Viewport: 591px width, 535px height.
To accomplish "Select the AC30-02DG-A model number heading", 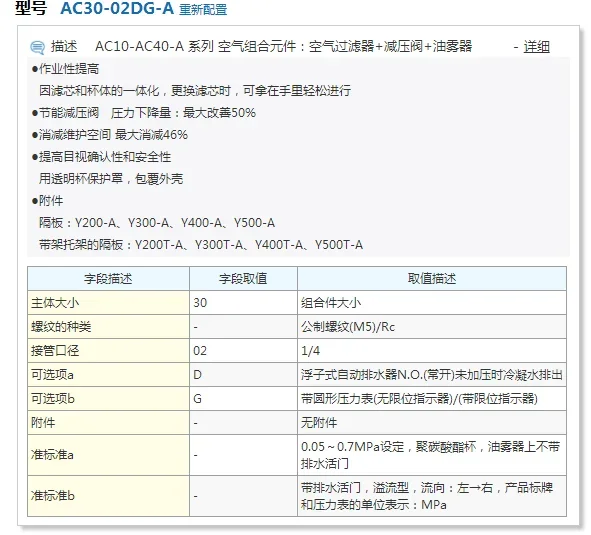I will pos(117,8).
